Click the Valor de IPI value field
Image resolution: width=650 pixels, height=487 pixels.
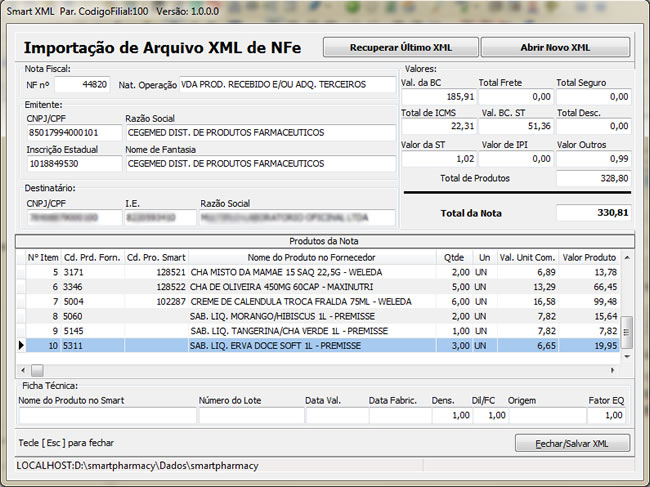click(516, 159)
